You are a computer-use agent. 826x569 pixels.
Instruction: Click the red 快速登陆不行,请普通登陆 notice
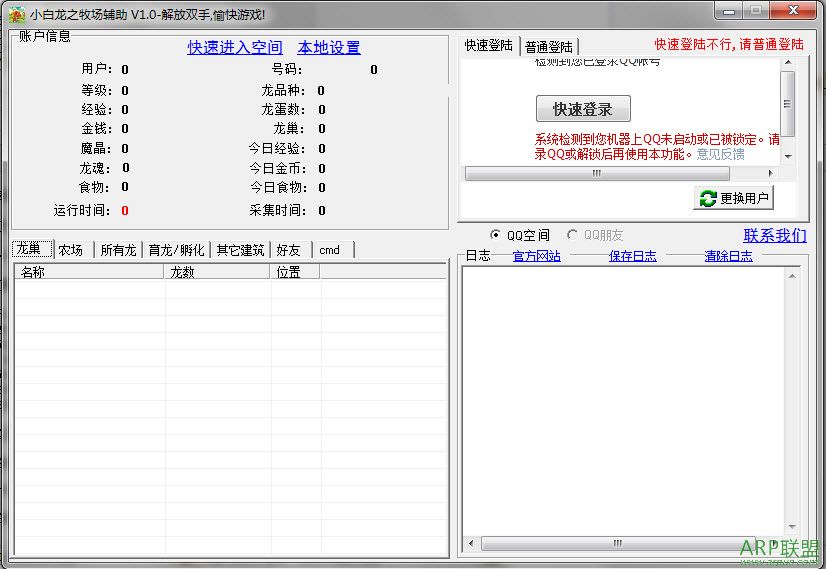(729, 44)
